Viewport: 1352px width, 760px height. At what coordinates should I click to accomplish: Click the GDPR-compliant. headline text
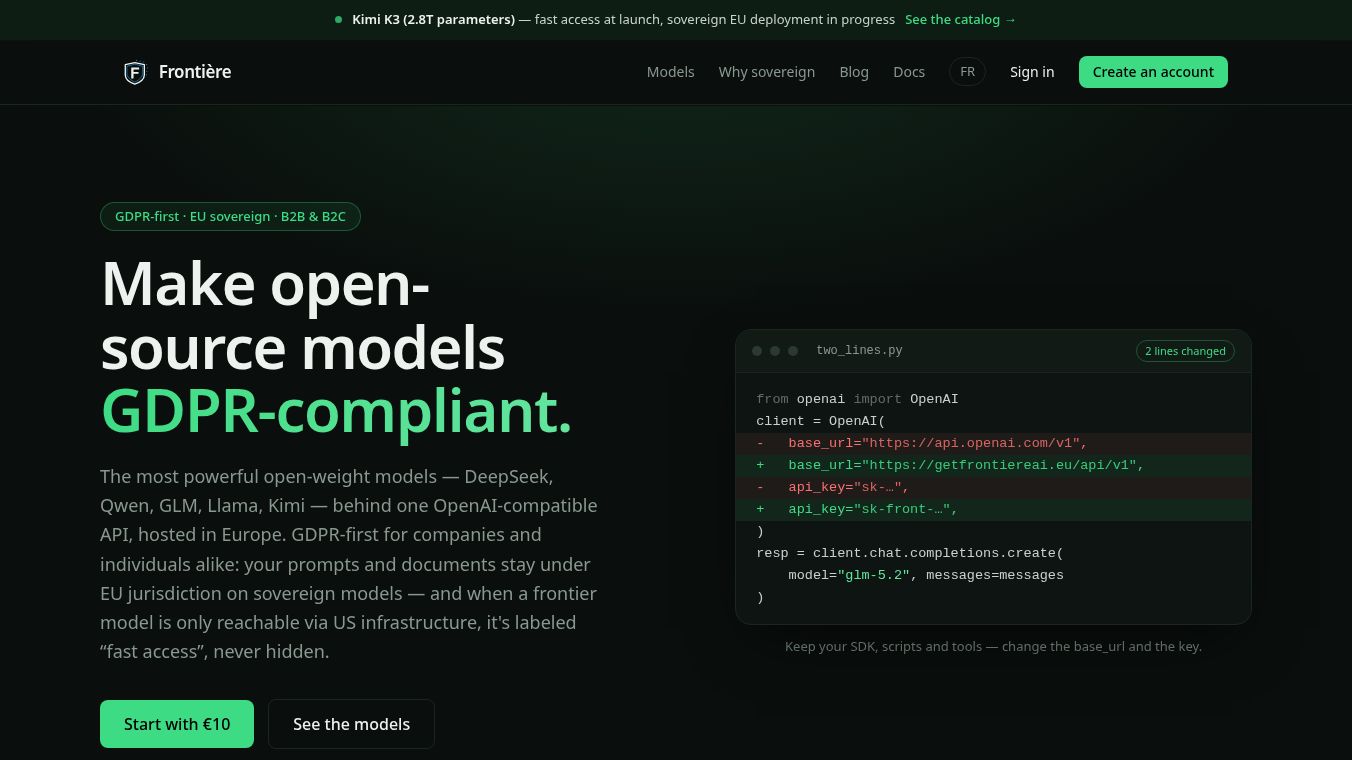point(337,410)
